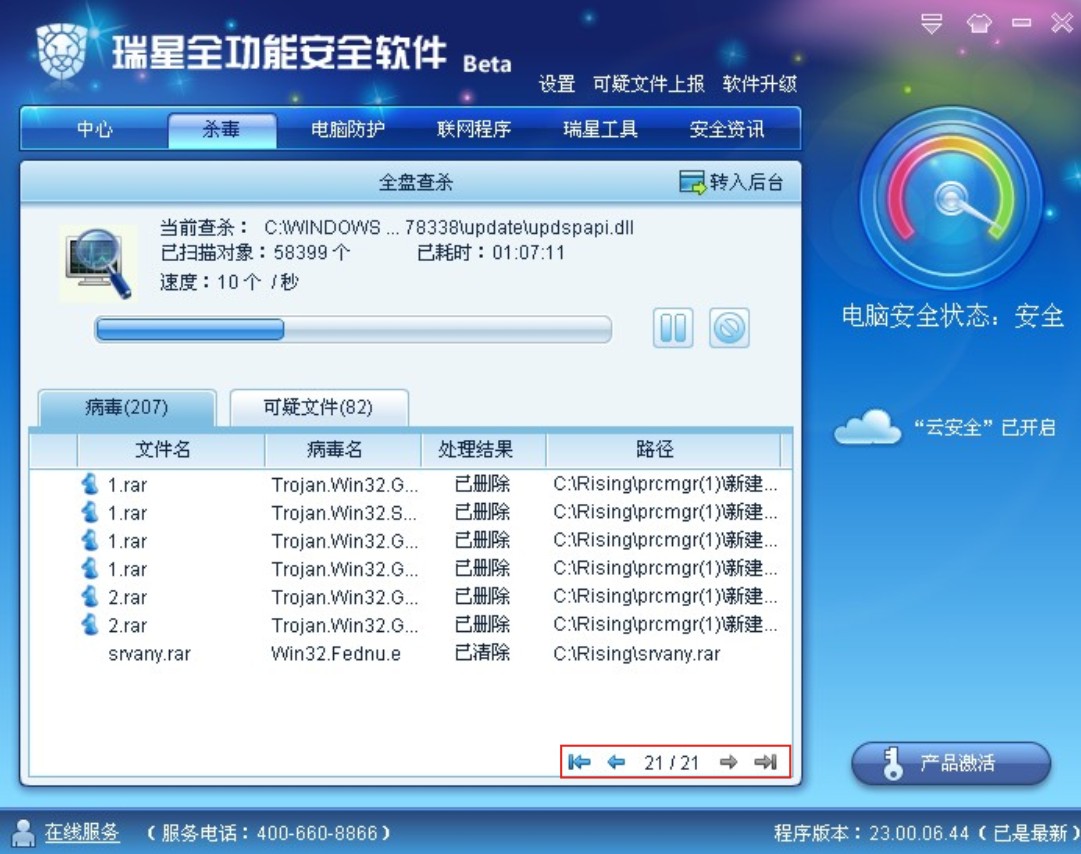Go to previous results page
Viewport: 1081px width, 854px height.
click(616, 762)
